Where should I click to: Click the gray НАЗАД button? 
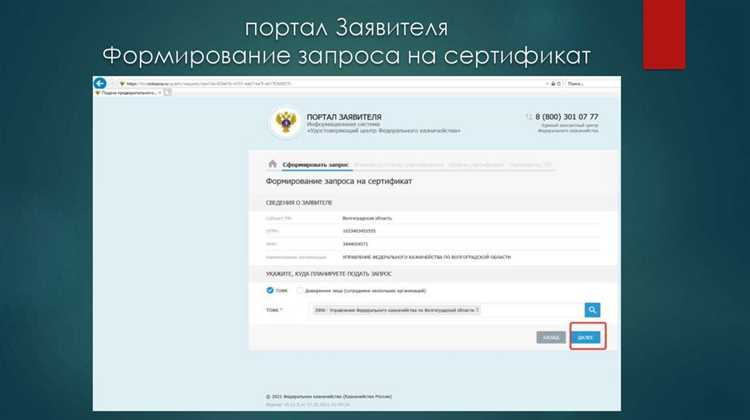pos(551,338)
